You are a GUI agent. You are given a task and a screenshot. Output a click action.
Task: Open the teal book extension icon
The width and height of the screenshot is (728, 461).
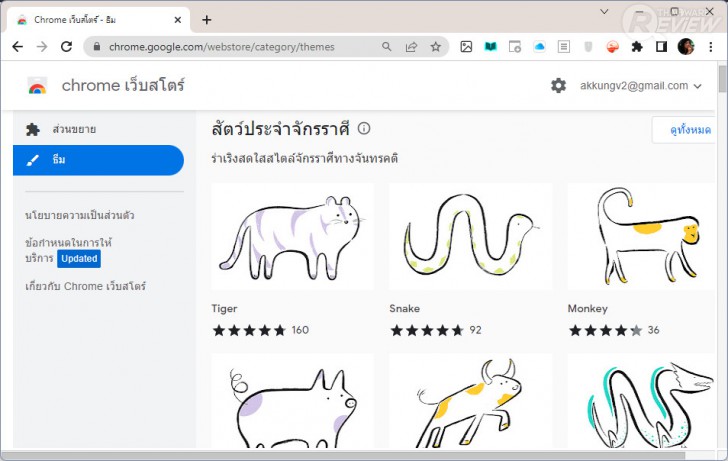pyautogui.click(x=491, y=46)
